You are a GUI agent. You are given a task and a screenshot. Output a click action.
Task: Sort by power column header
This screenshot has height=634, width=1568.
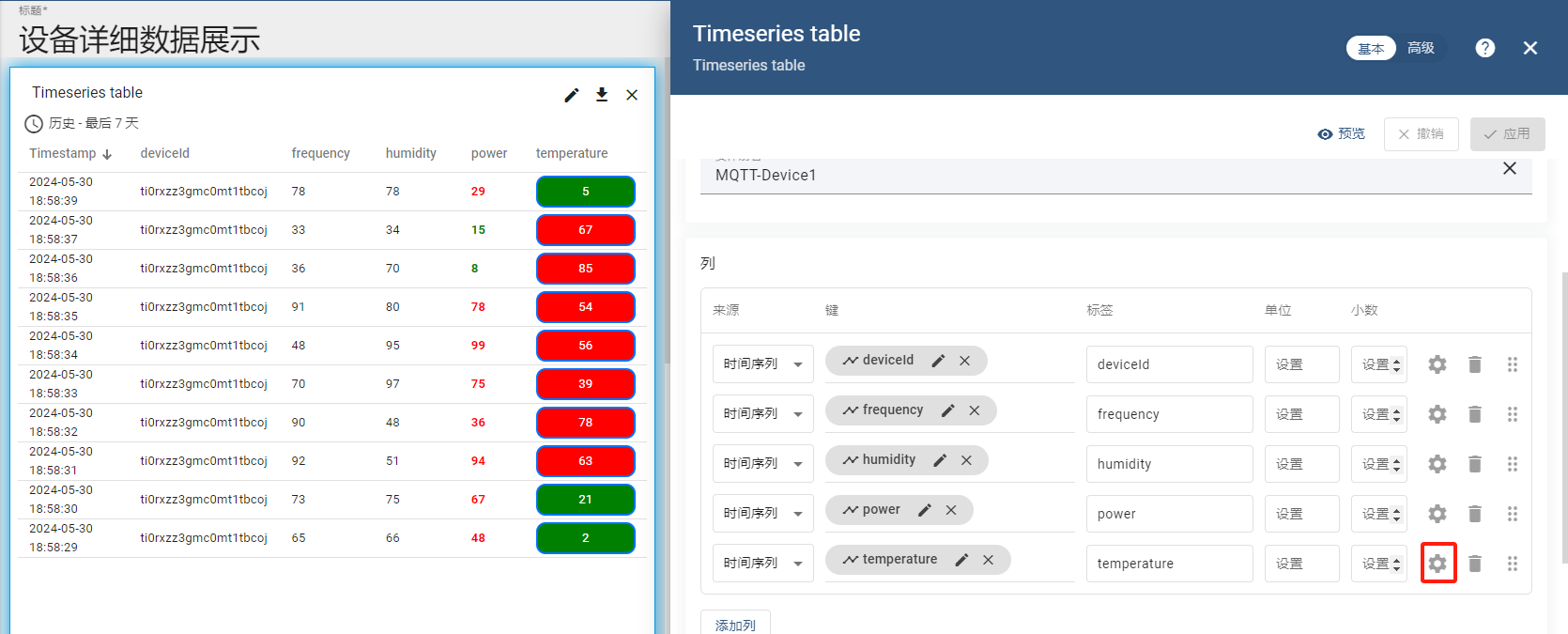point(488,153)
